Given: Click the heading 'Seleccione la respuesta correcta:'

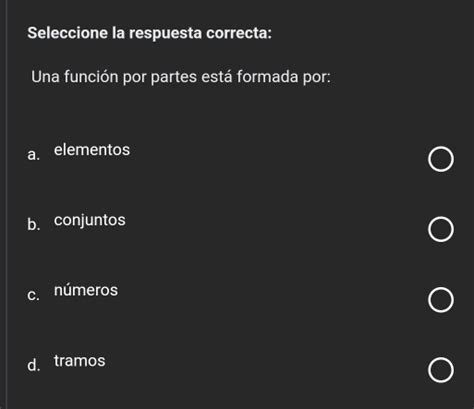Looking at the screenshot, I should click(150, 33).
